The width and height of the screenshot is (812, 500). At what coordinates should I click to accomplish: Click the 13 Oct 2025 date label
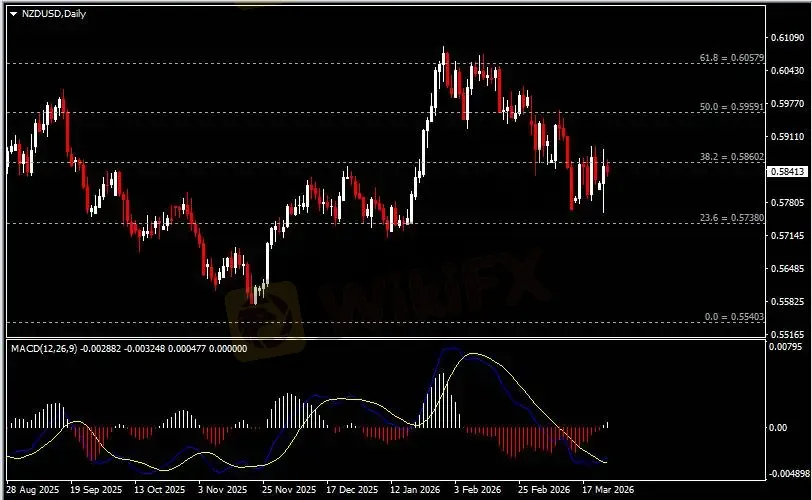[x=160, y=490]
